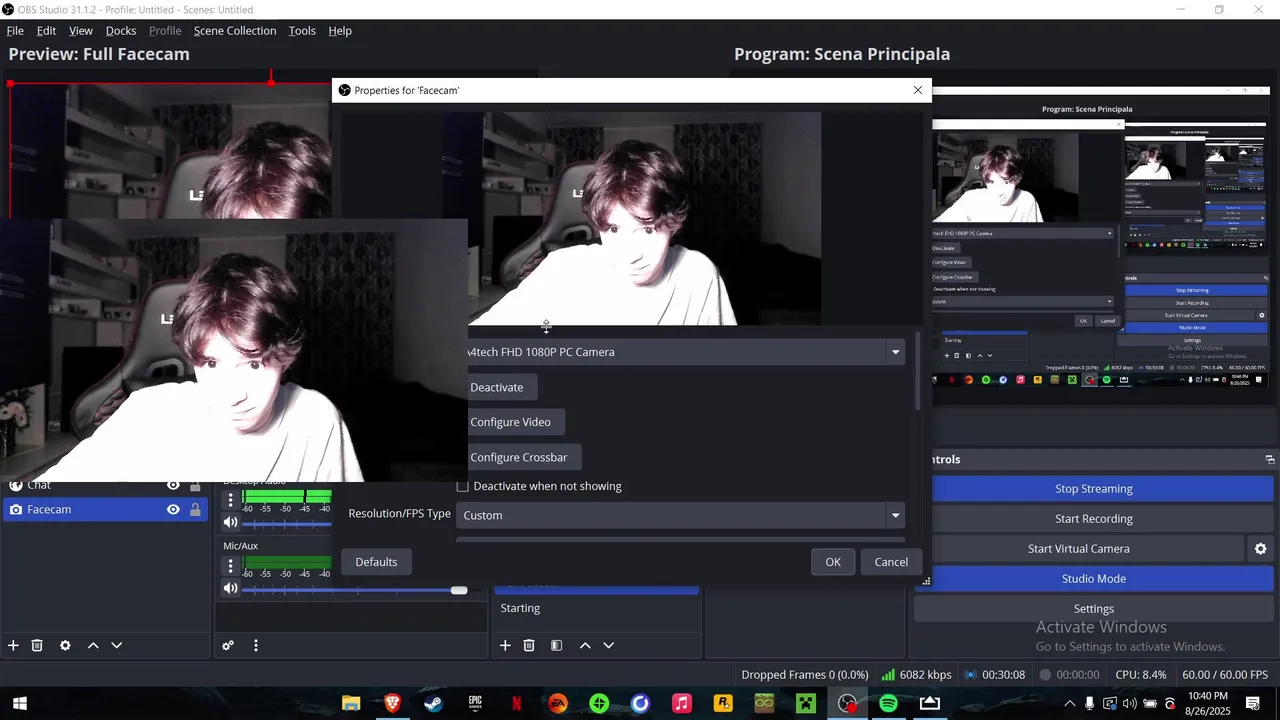Open File Explorer from the taskbar

point(351,703)
